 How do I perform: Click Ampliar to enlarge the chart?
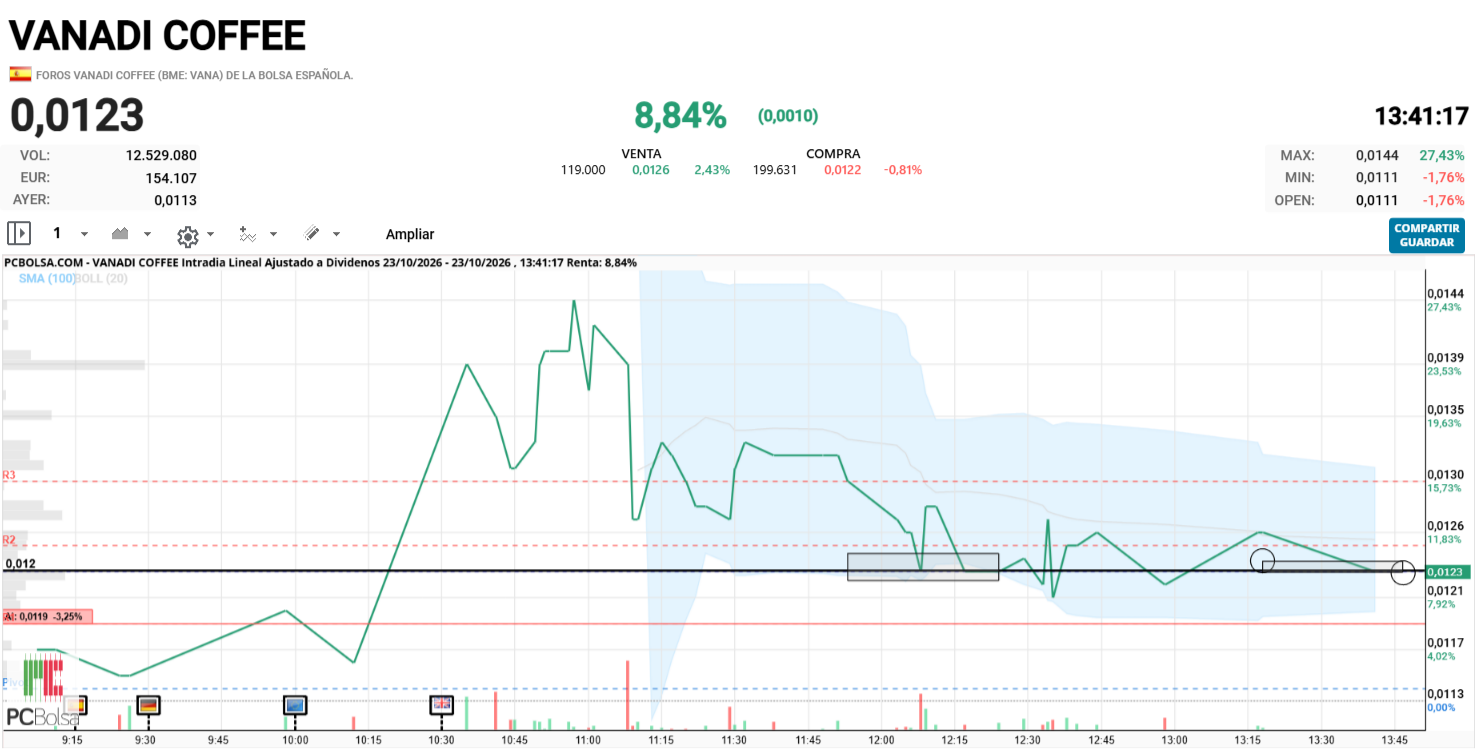click(410, 234)
